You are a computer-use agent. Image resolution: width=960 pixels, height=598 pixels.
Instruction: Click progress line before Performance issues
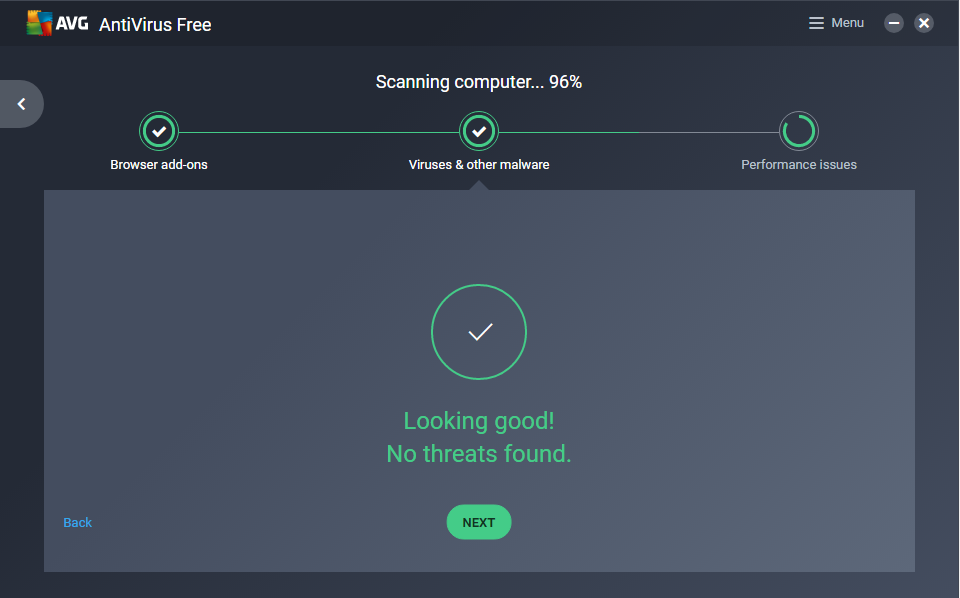click(640, 132)
